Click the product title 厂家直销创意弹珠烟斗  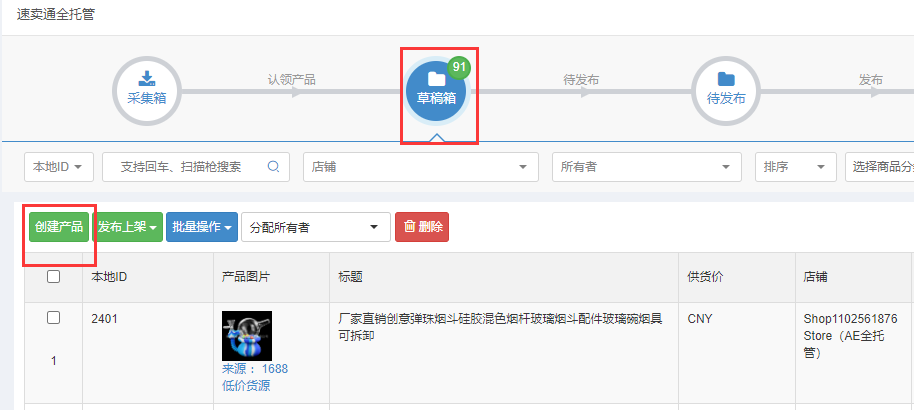[x=500, y=327]
